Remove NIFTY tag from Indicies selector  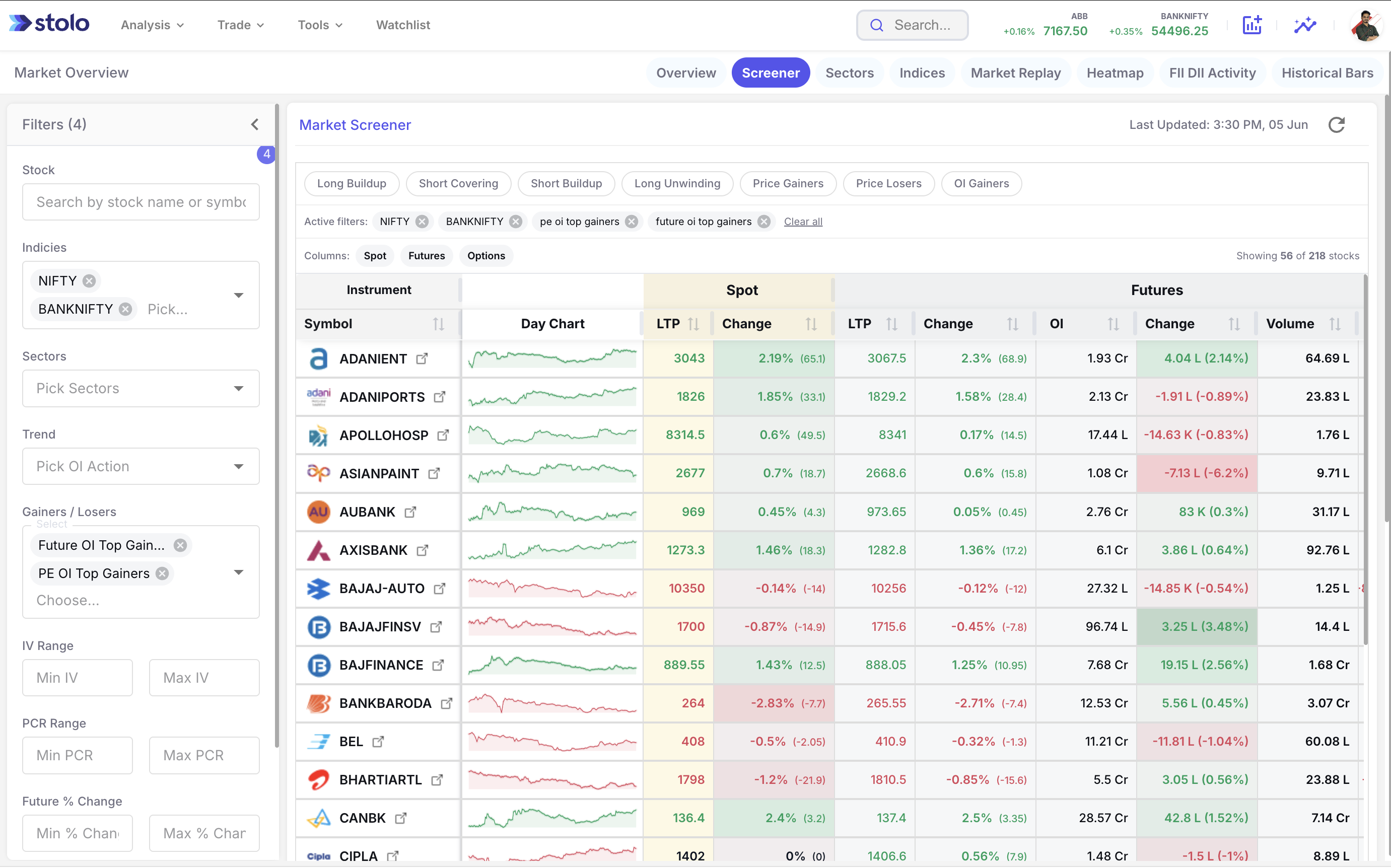(x=89, y=281)
